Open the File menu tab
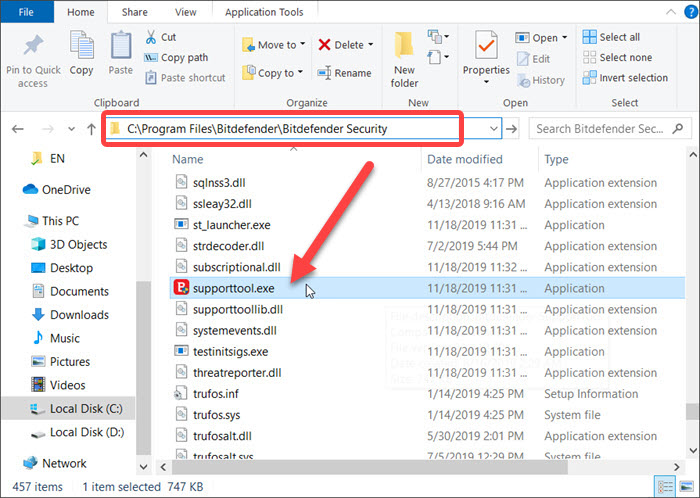The width and height of the screenshot is (700, 498). coord(26,12)
